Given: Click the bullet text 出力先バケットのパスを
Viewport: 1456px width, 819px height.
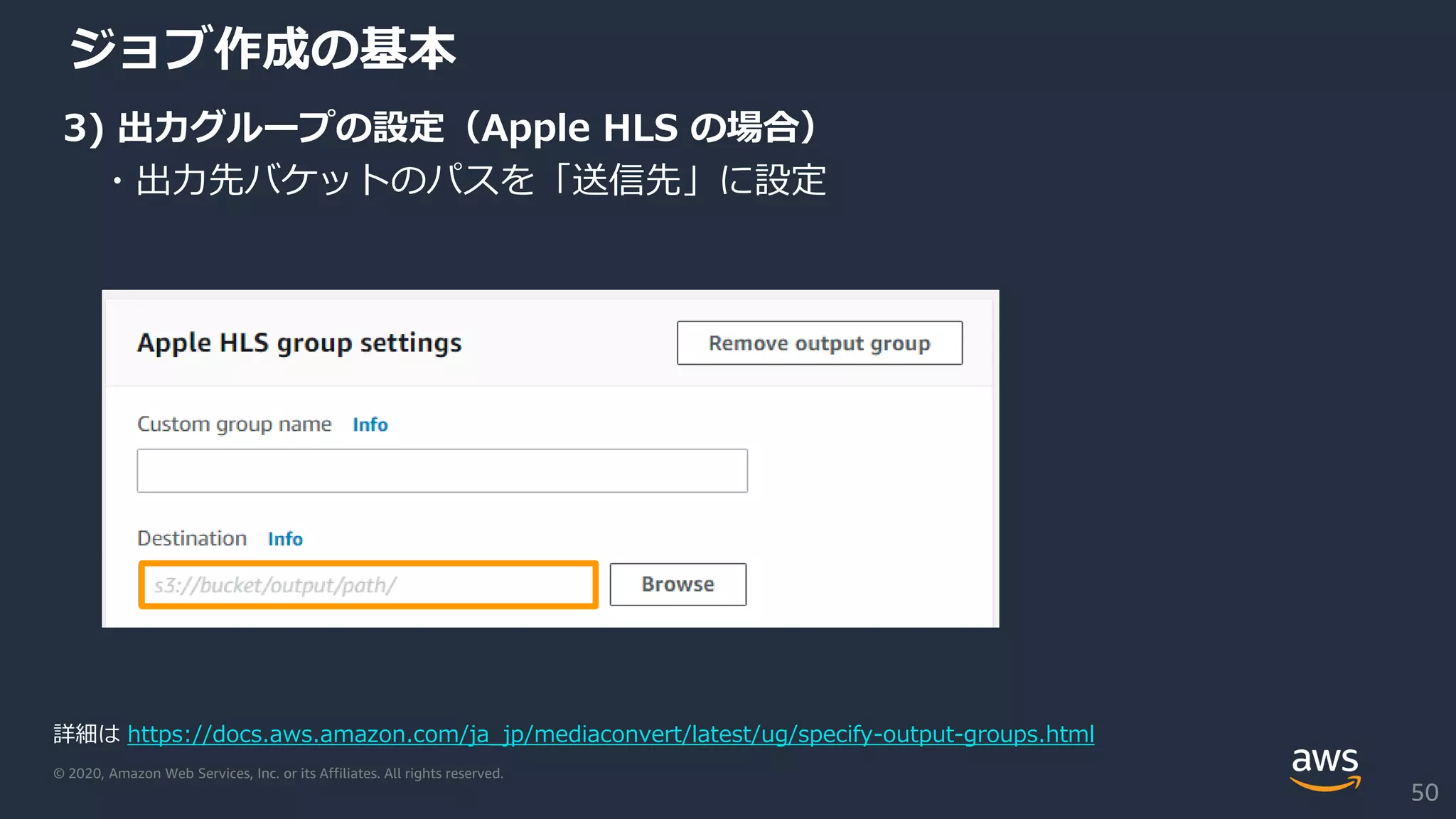Looking at the screenshot, I should point(336,179).
